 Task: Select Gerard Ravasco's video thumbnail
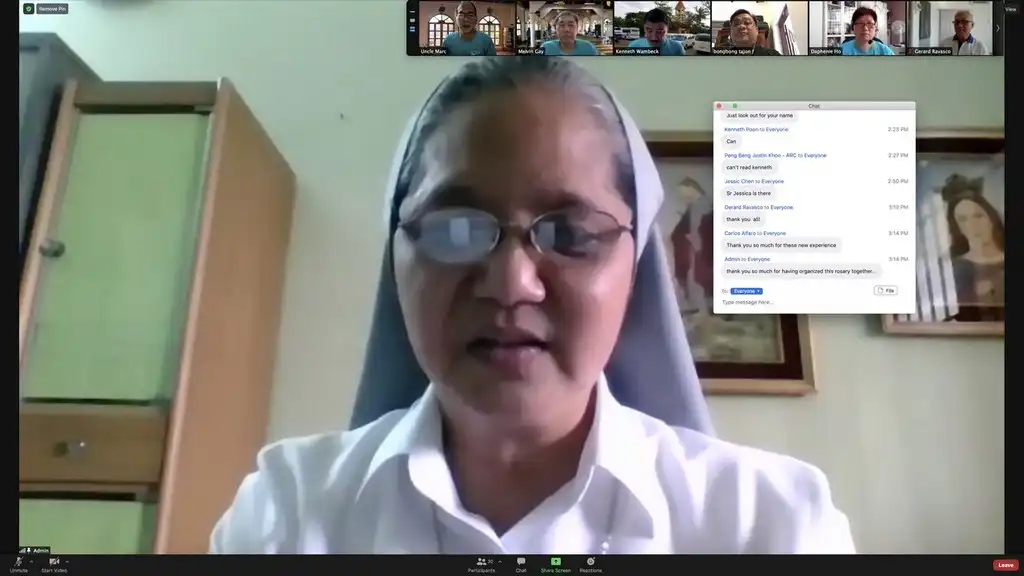(x=950, y=28)
